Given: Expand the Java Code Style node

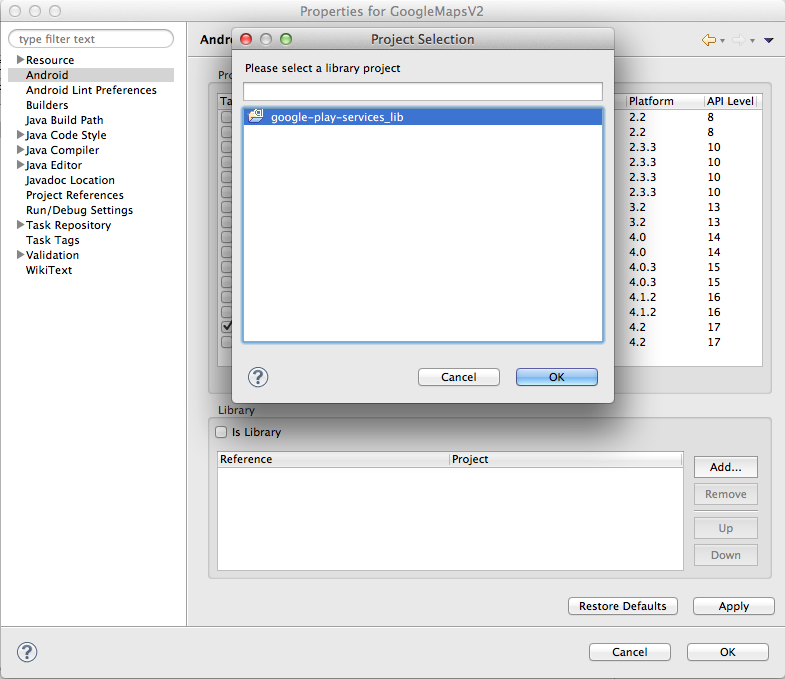Looking at the screenshot, I should (x=20, y=135).
